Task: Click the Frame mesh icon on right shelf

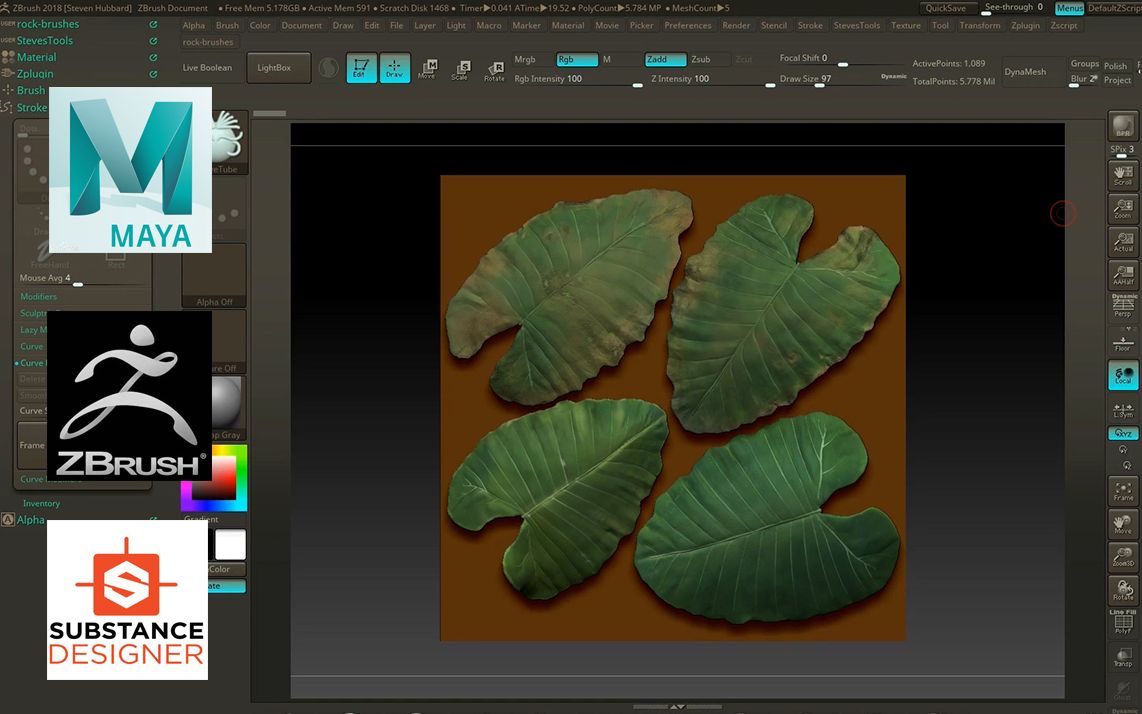Action: pos(1122,490)
